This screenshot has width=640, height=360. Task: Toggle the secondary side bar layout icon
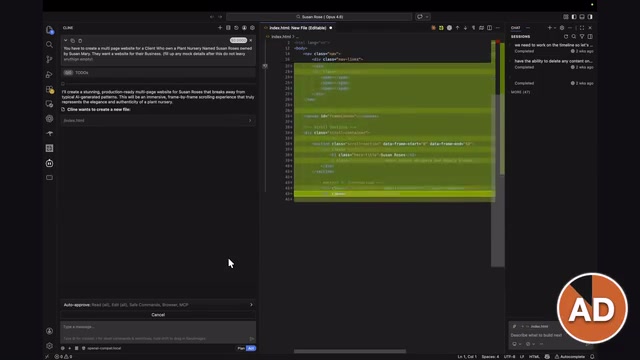point(590,17)
